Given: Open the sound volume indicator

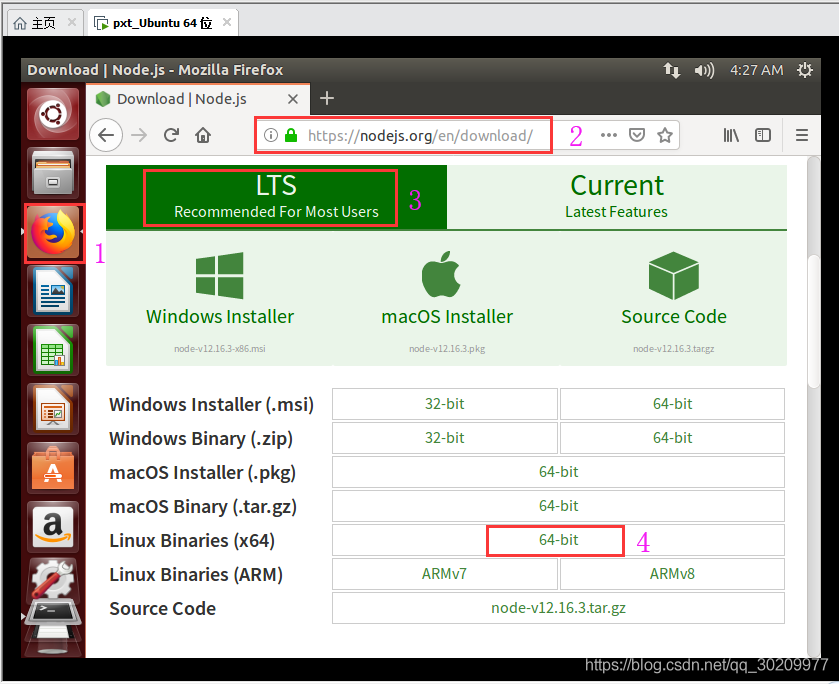Looking at the screenshot, I should (x=704, y=70).
